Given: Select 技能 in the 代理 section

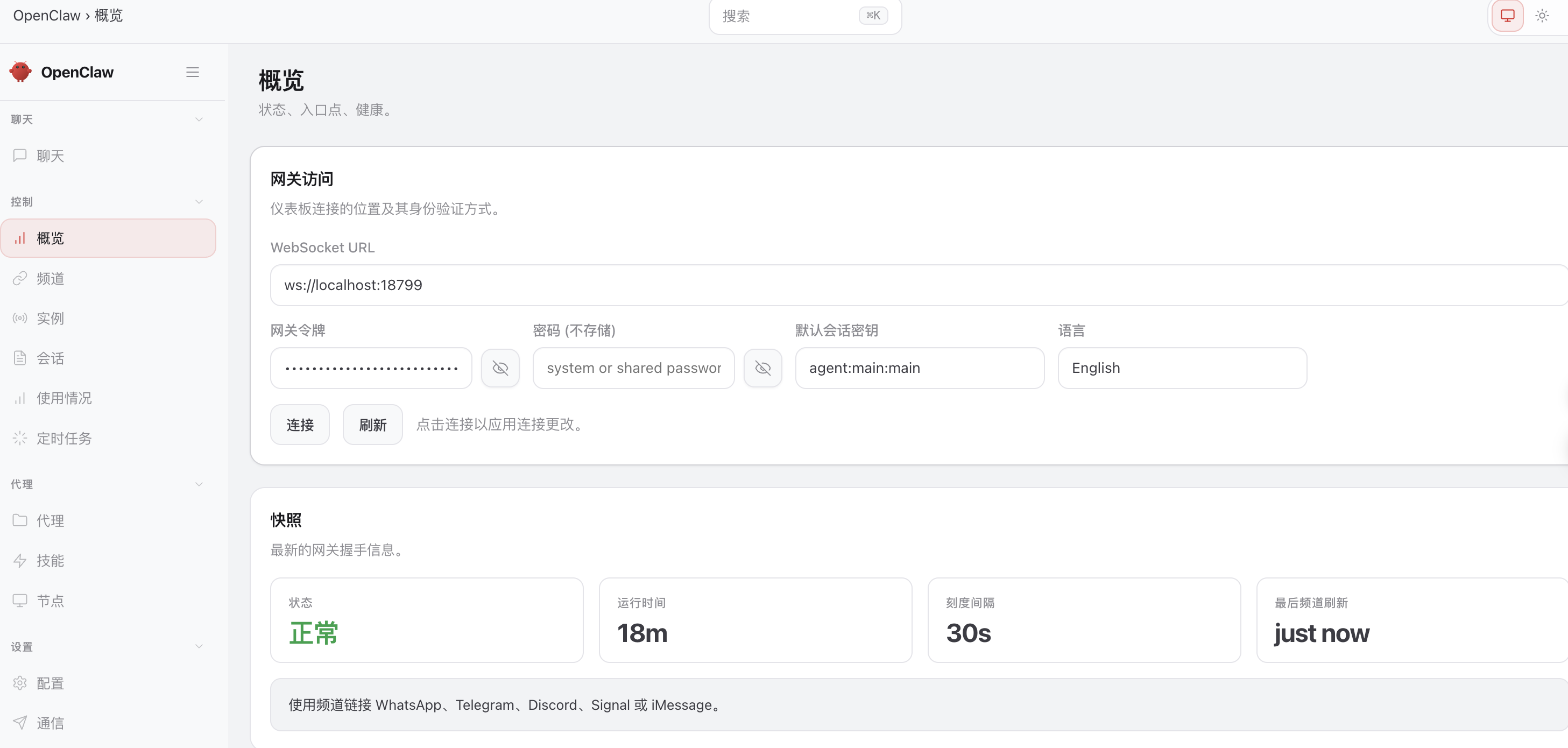Looking at the screenshot, I should [50, 561].
